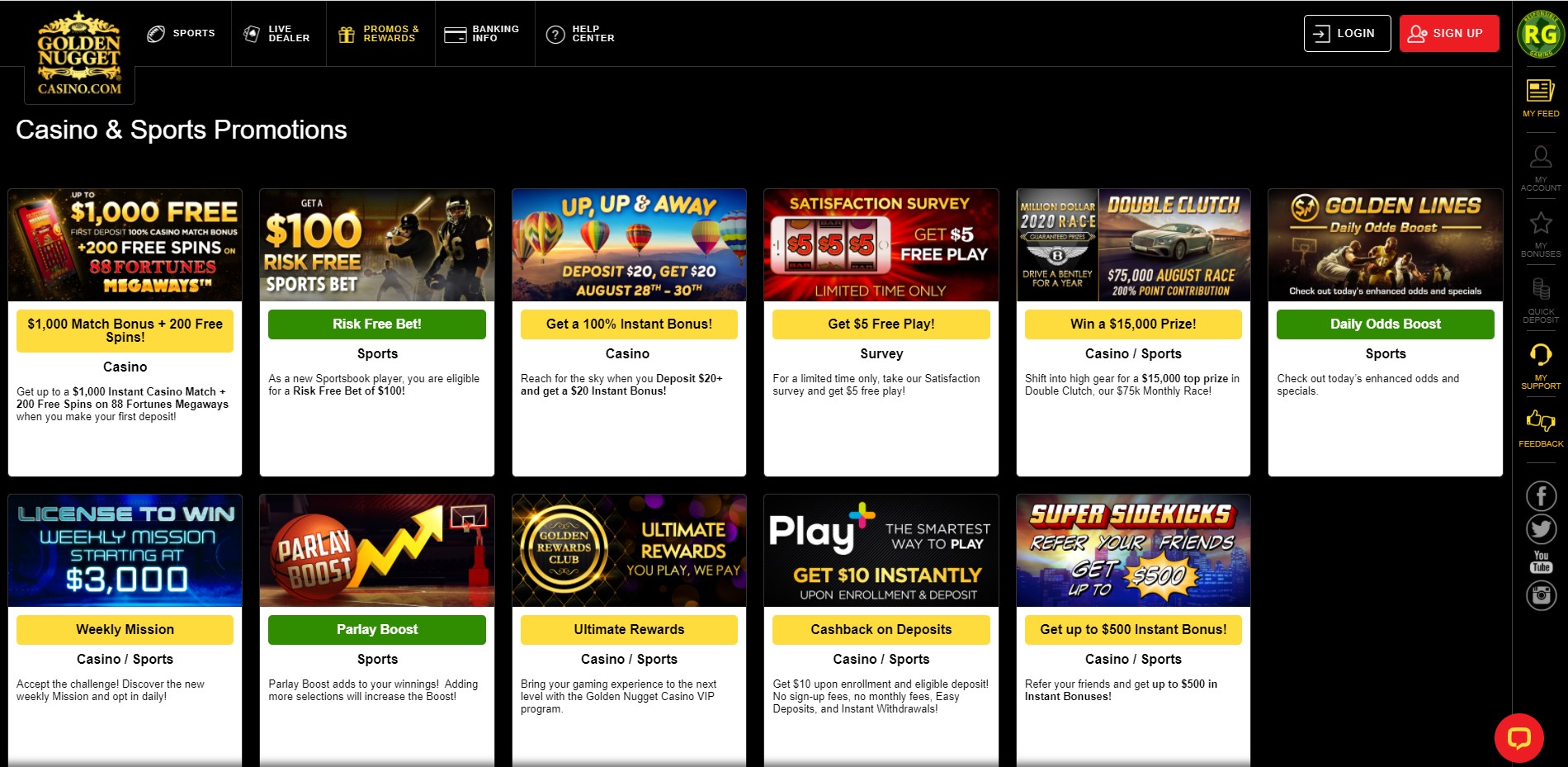Open the Golden Rewards Club banner
The height and width of the screenshot is (767, 1568).
tap(629, 551)
